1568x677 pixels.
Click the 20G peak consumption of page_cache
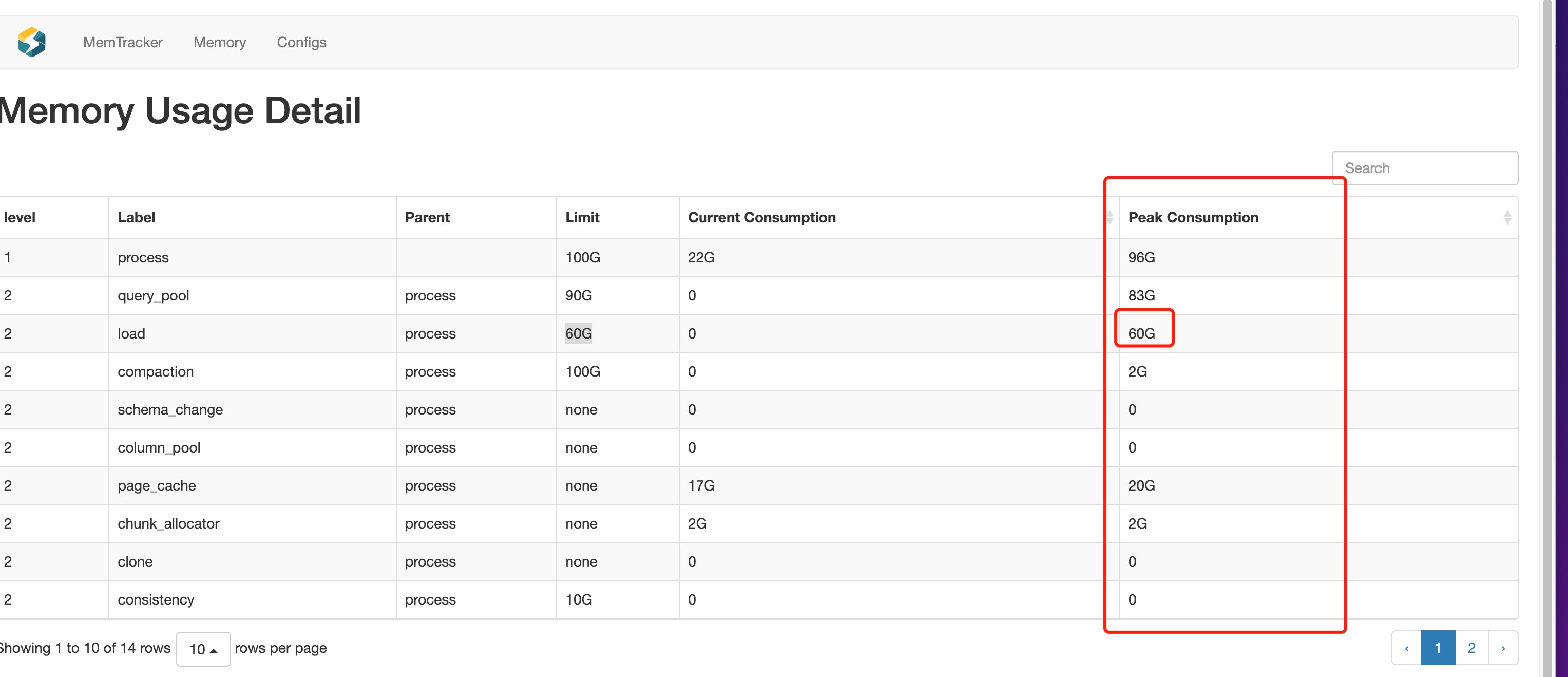[x=1141, y=486]
